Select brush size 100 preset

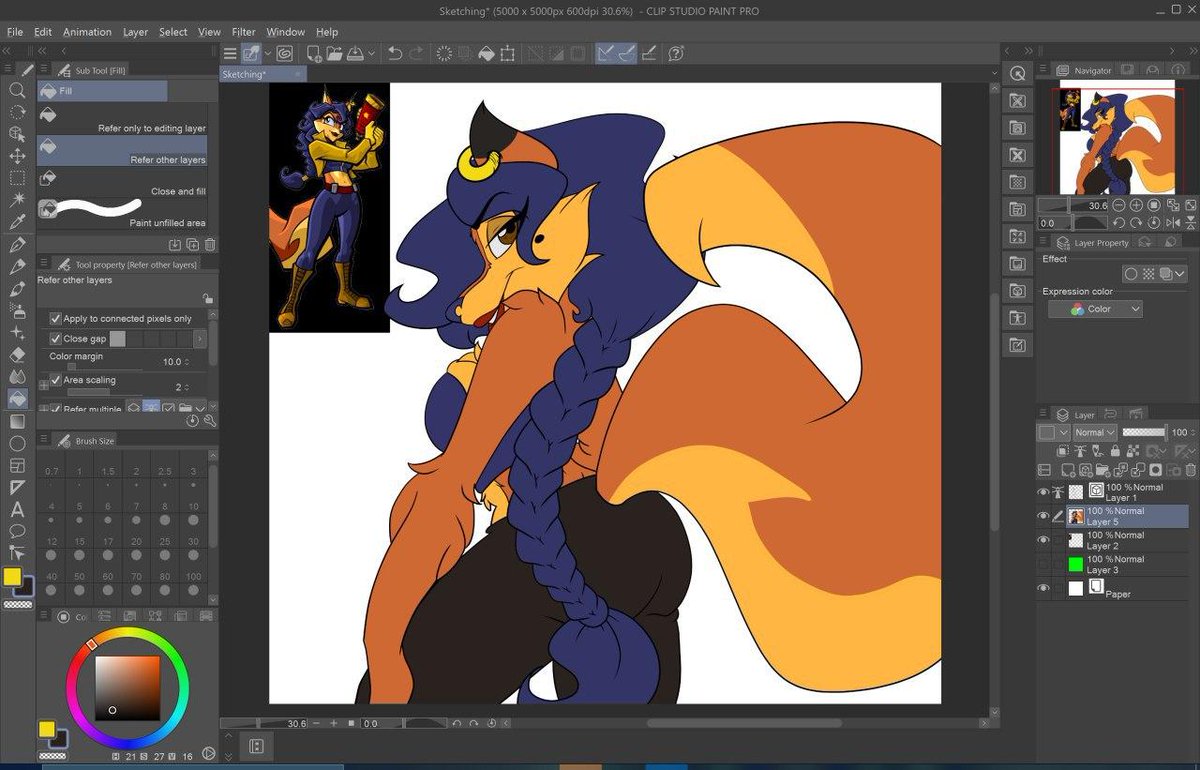pyautogui.click(x=193, y=584)
